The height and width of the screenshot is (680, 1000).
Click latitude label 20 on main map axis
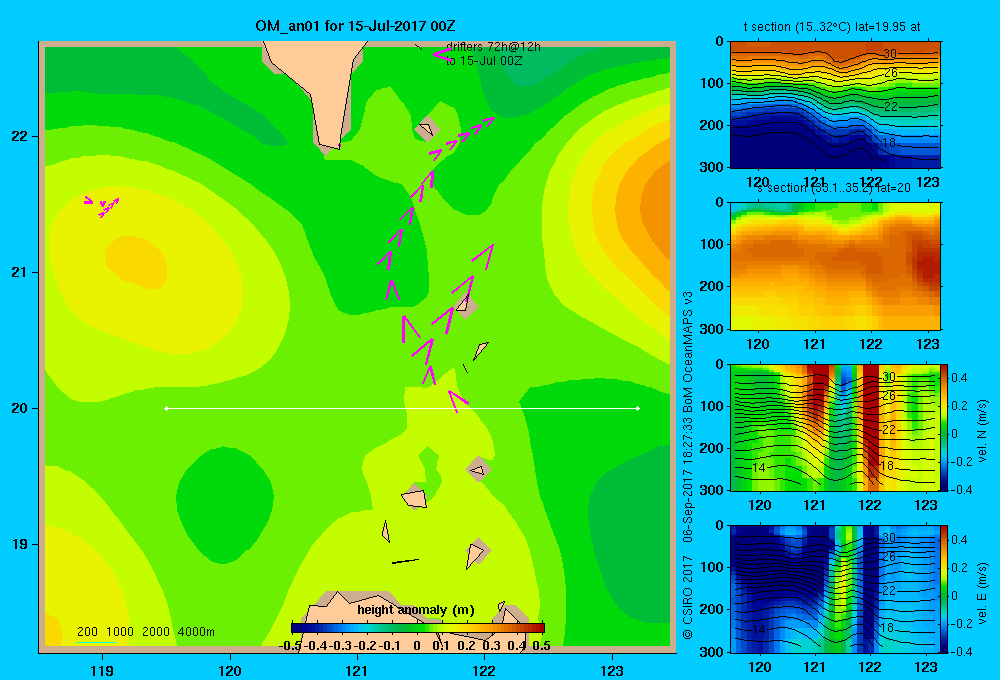coord(20,408)
